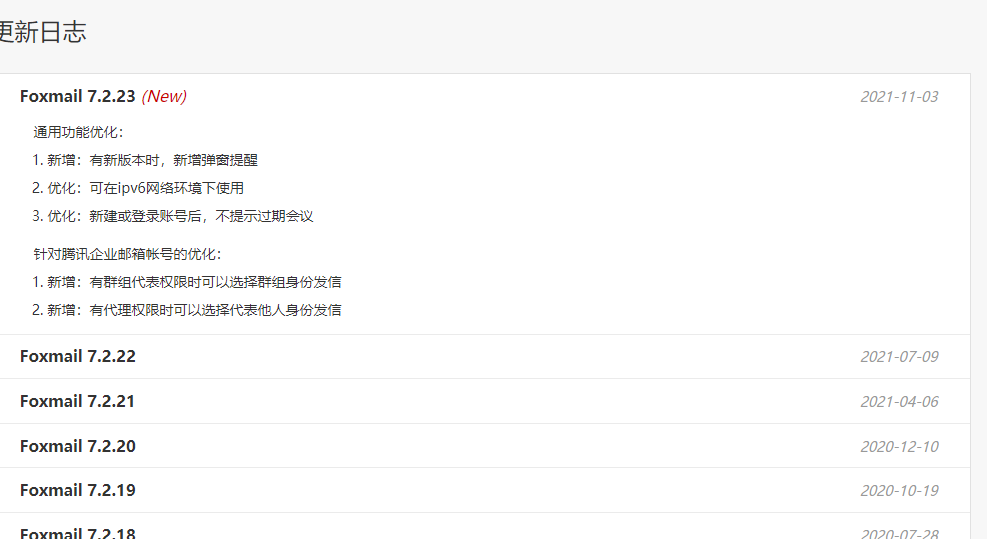Click the 更新日志 page heading
The height and width of the screenshot is (539, 987).
(x=42, y=32)
